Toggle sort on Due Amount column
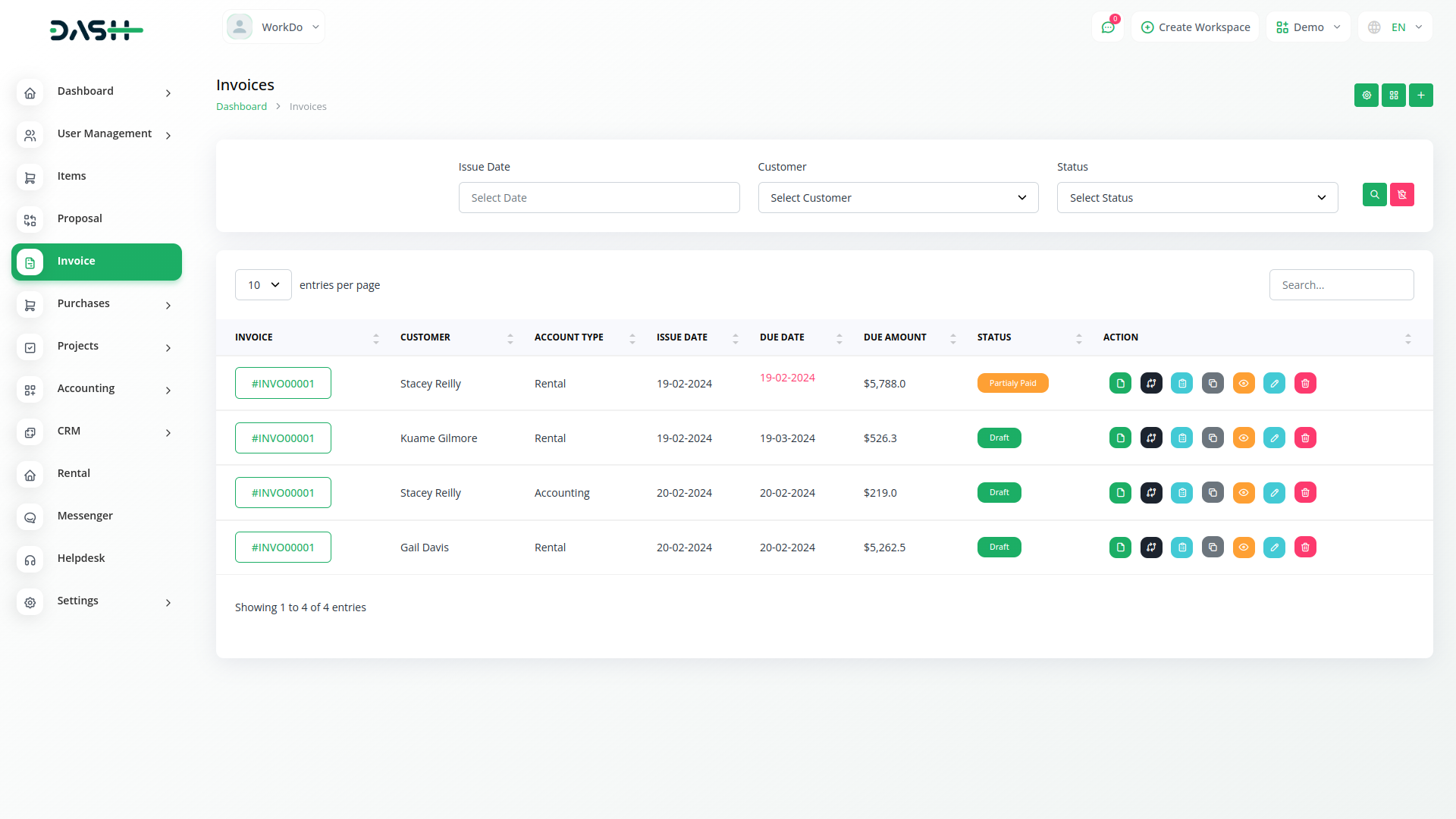Image resolution: width=1456 pixels, height=819 pixels. click(952, 338)
